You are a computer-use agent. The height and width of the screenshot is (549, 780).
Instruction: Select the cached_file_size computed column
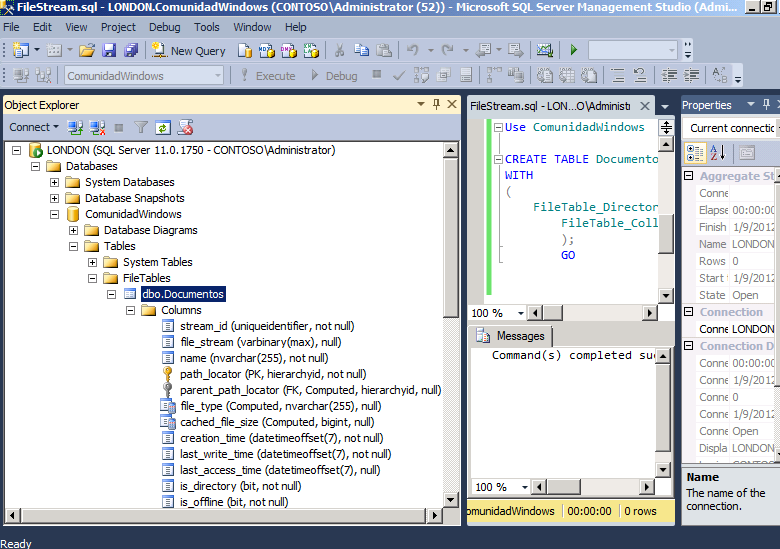(277, 422)
